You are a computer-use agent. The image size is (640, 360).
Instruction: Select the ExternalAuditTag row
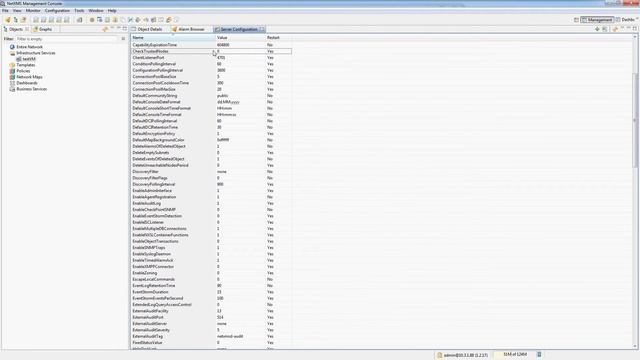click(x=211, y=336)
